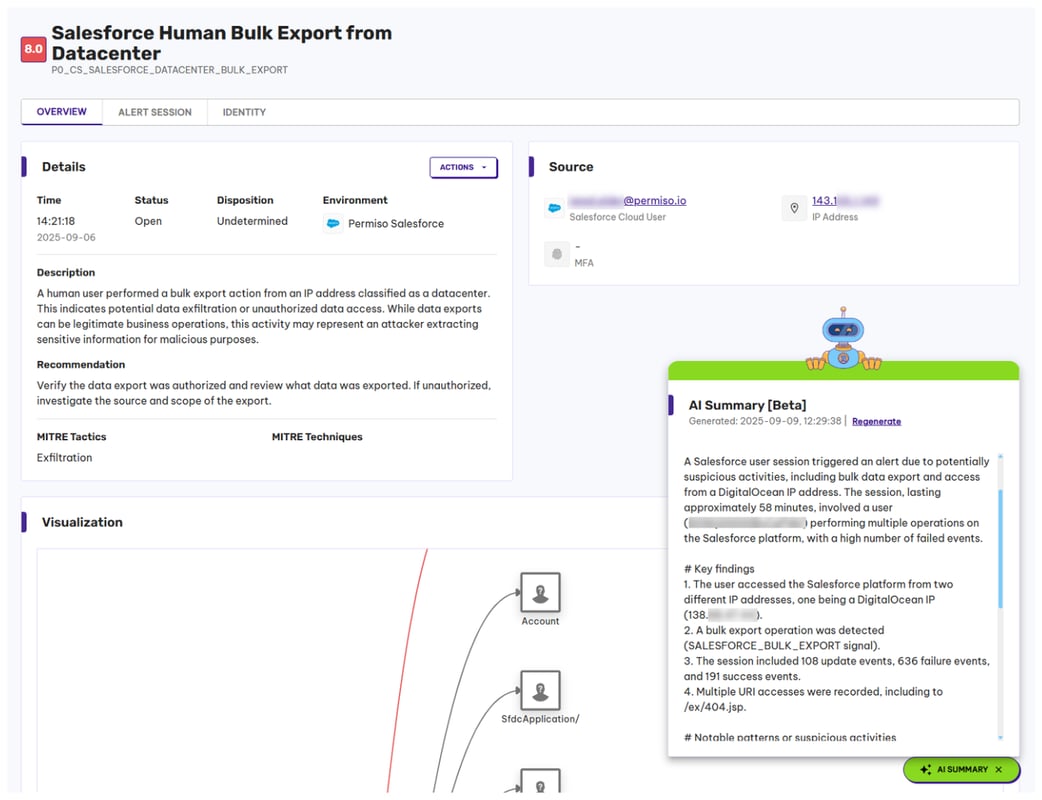Open the @permiso.io user link
Image resolution: width=1042 pixels, height=800 pixels.
click(x=627, y=201)
